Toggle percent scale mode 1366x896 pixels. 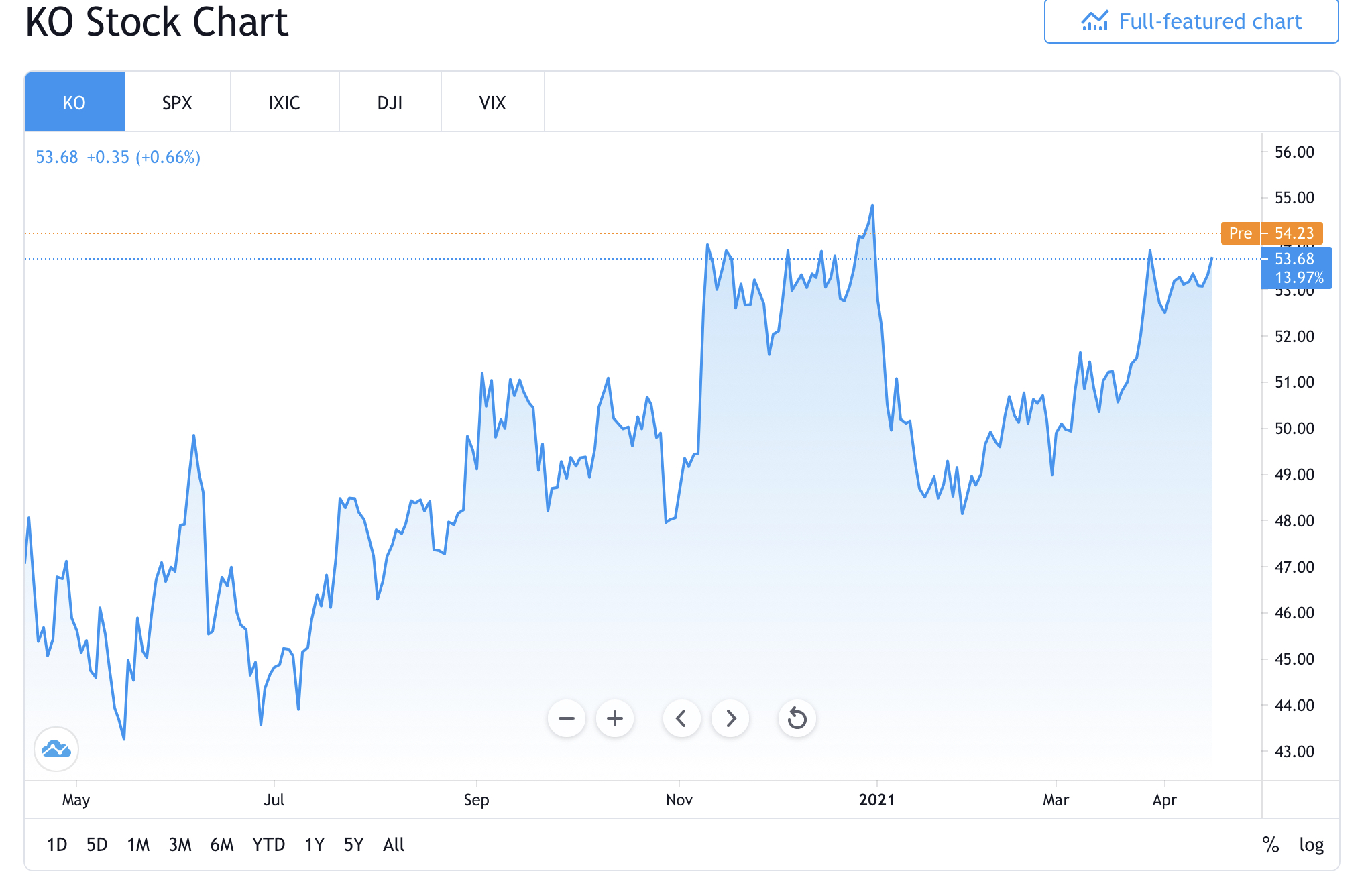pos(1270,844)
